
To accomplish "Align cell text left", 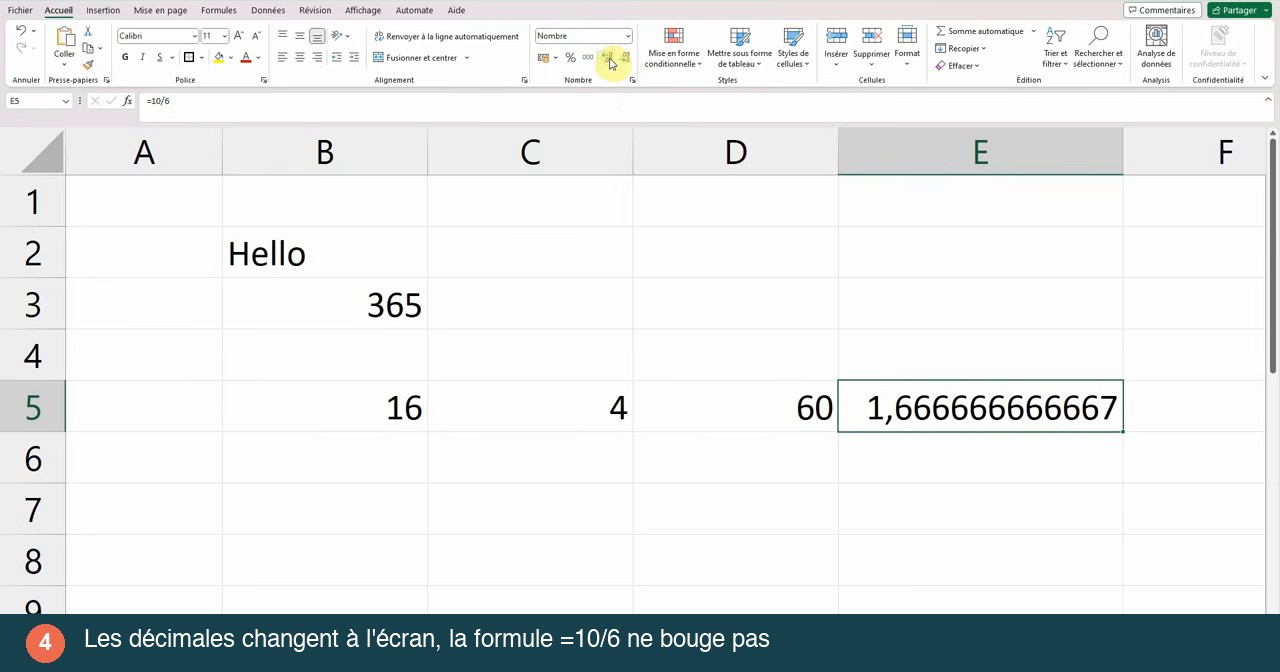I will tap(282, 58).
